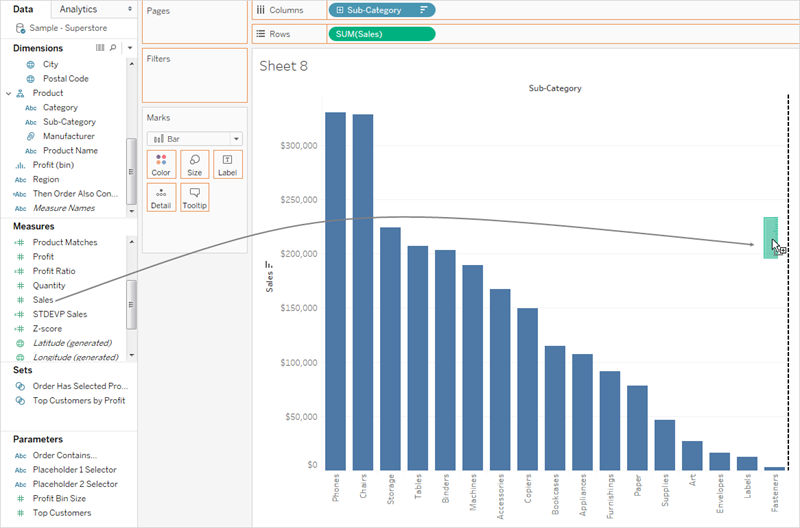Click the Abc icon beside Region
The width and height of the screenshot is (800, 528).
pos(20,180)
